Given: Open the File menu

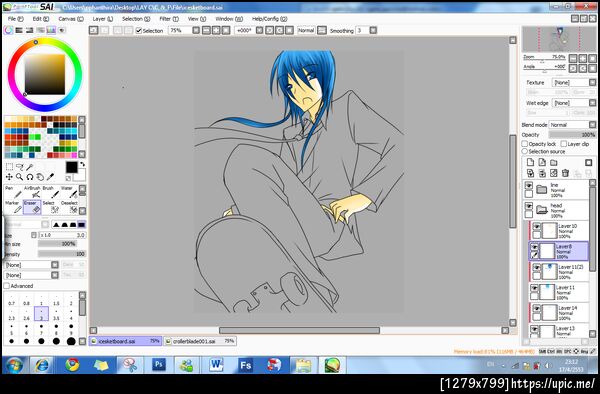Looking at the screenshot, I should (x=15, y=19).
